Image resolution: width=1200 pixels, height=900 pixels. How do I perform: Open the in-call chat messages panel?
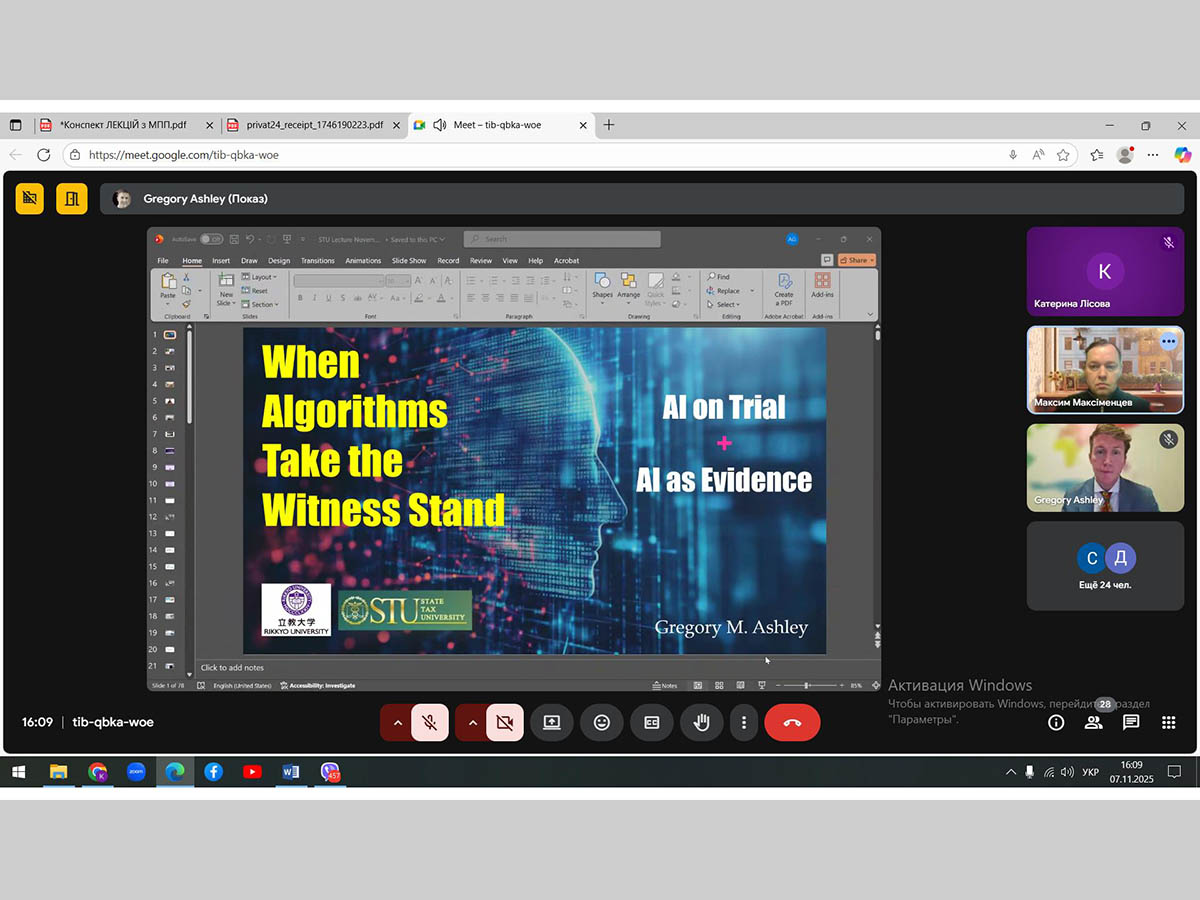click(1131, 722)
